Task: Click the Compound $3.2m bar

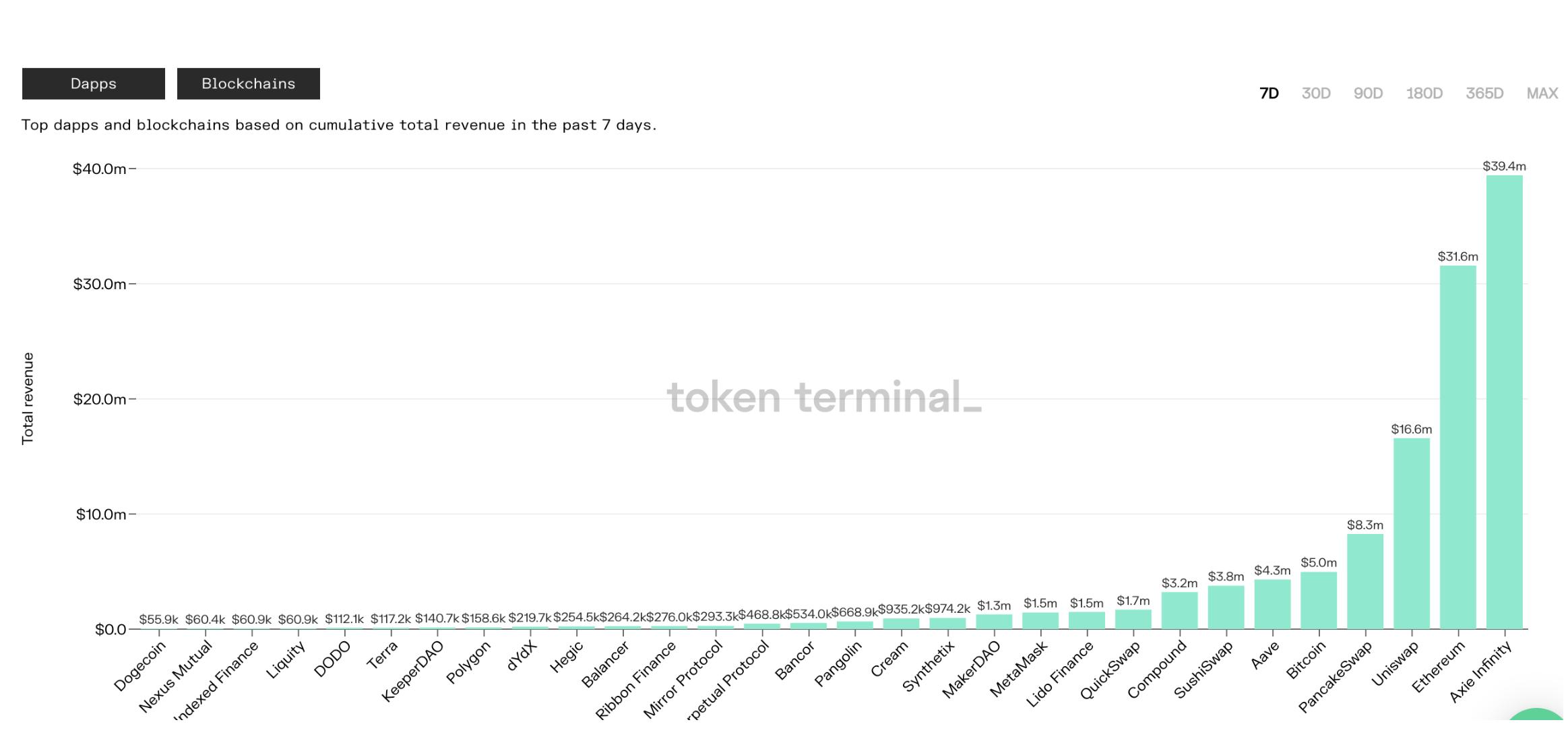Action: [x=1179, y=611]
